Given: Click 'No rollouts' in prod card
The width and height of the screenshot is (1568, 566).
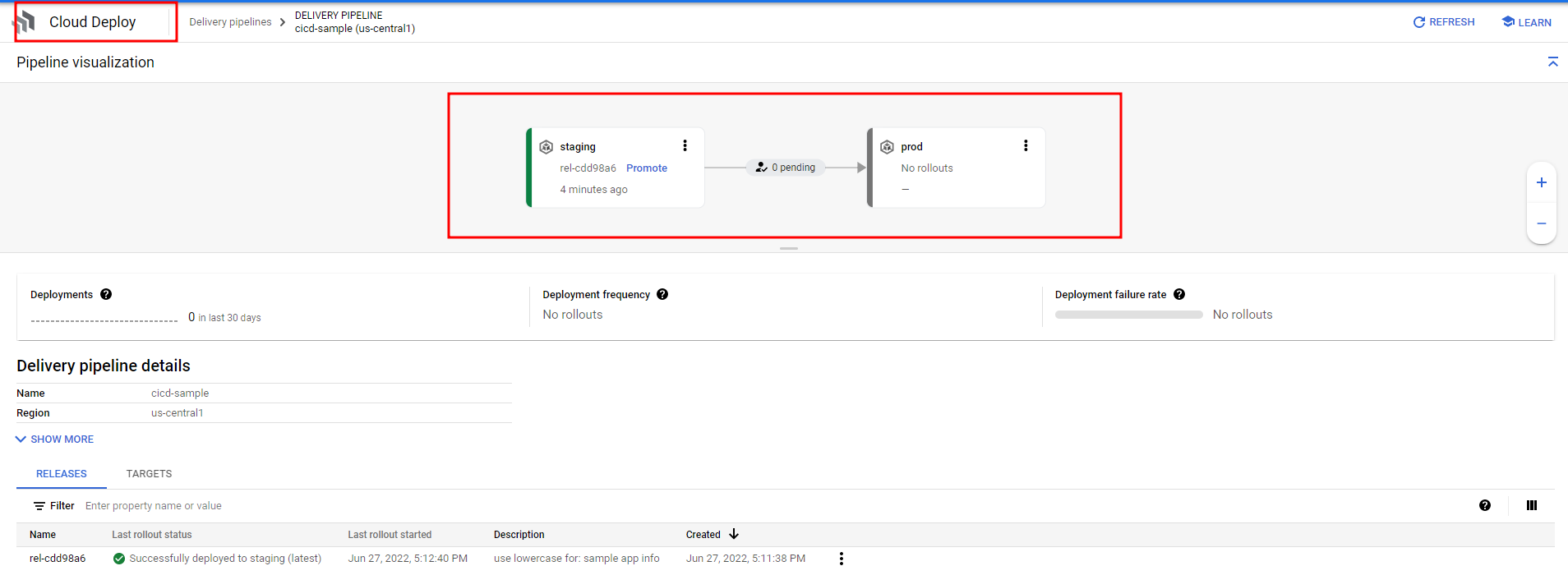Looking at the screenshot, I should (x=927, y=168).
